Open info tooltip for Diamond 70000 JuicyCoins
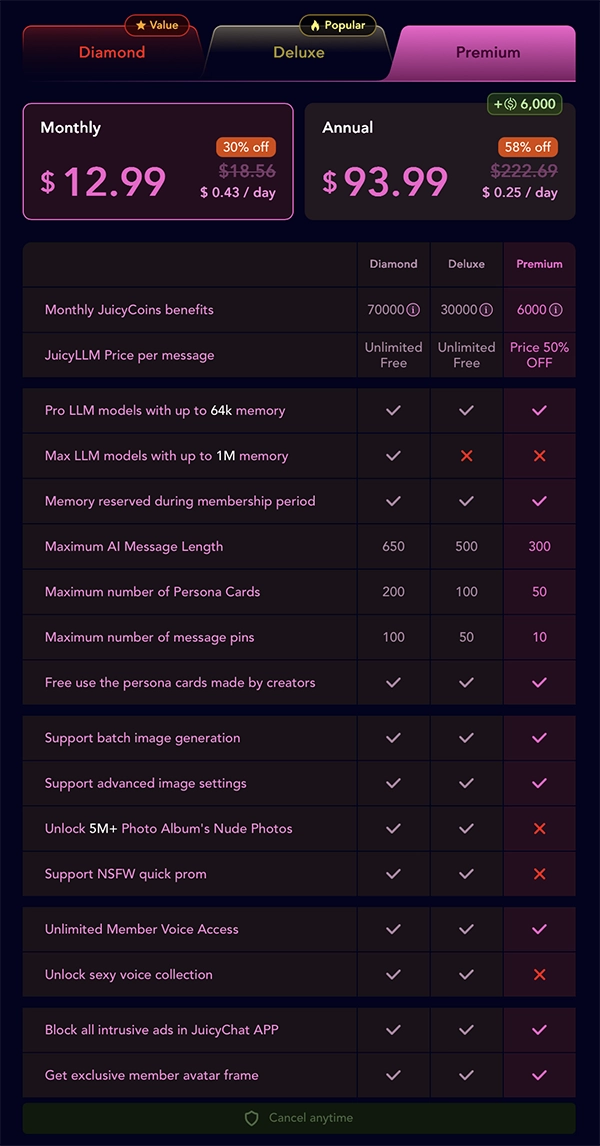The image size is (600, 1146). tap(413, 310)
